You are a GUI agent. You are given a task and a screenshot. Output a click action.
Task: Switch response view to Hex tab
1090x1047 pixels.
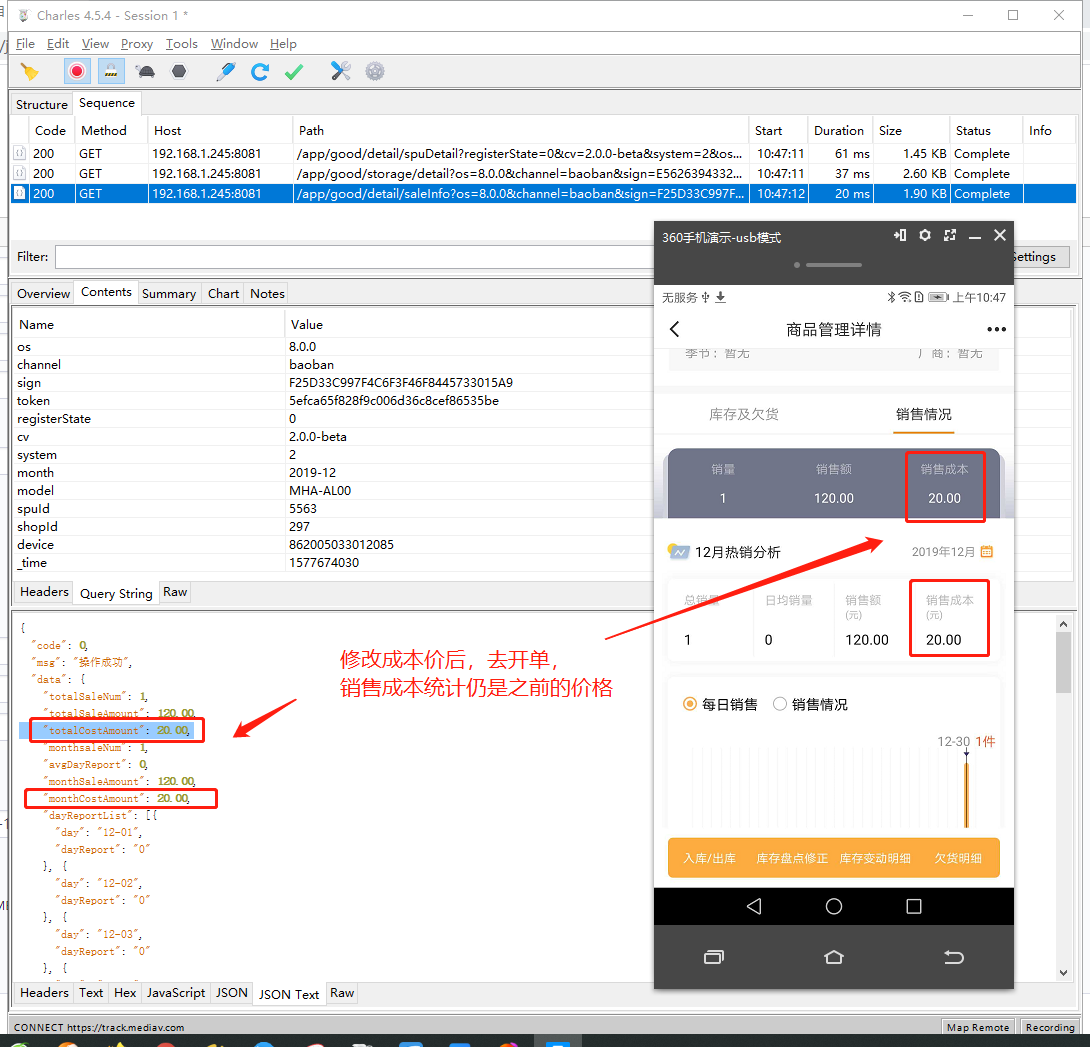(125, 993)
